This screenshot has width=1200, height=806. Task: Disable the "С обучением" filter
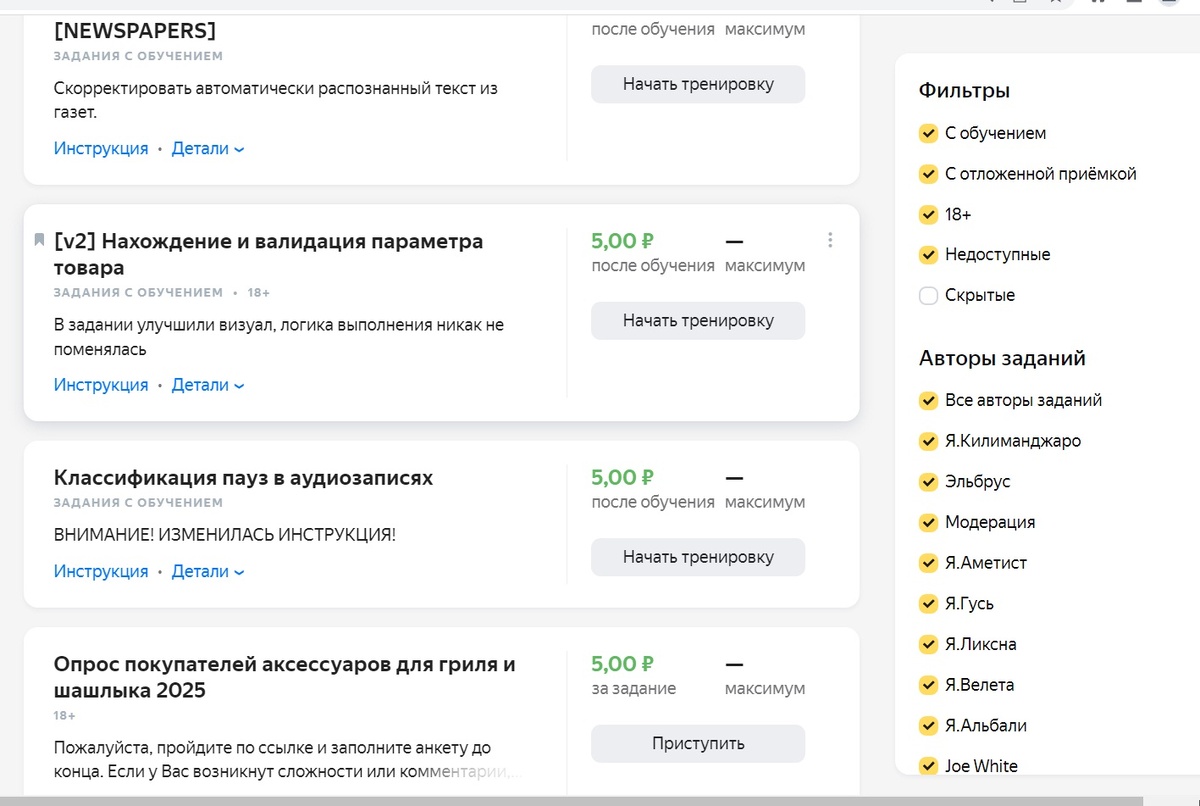pos(928,133)
